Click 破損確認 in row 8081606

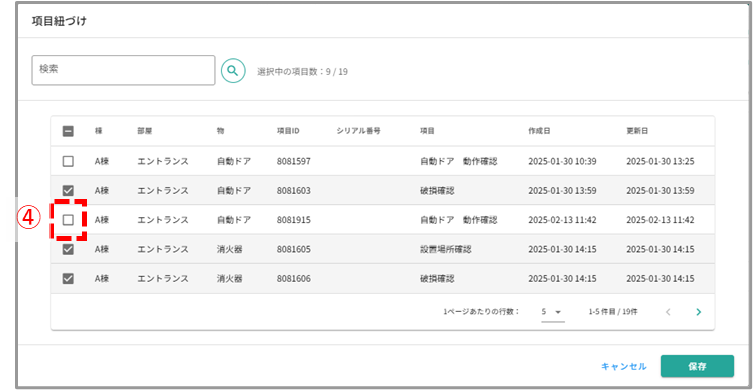coord(437,279)
